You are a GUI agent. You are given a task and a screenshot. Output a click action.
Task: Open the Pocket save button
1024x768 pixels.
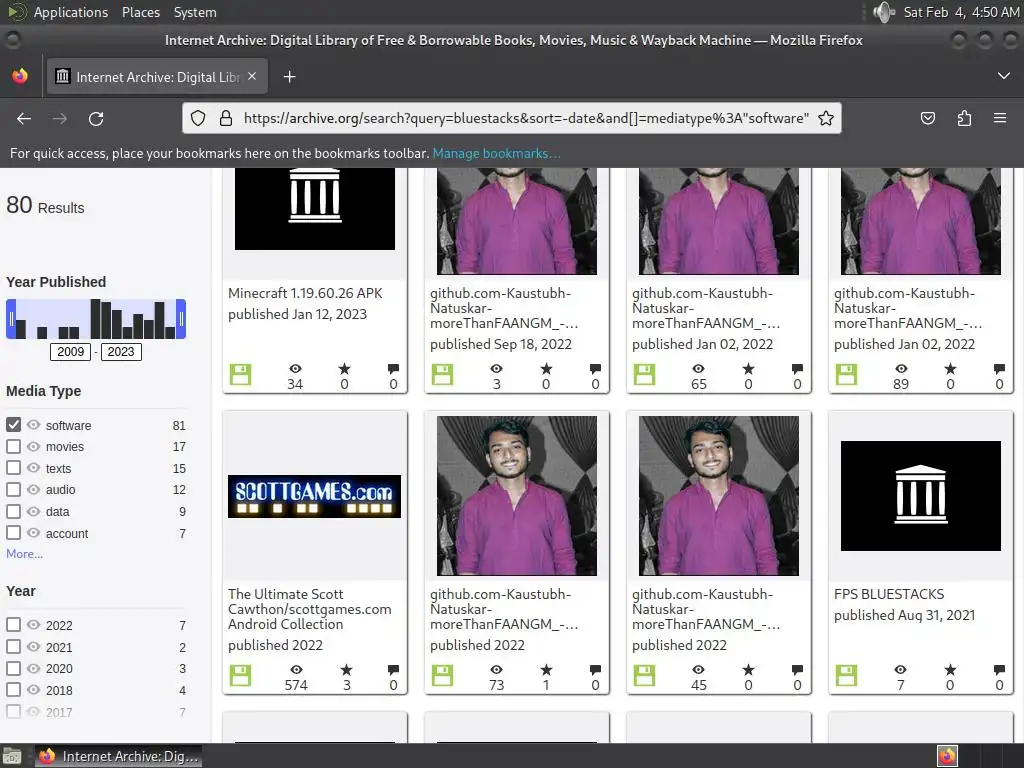point(927,118)
